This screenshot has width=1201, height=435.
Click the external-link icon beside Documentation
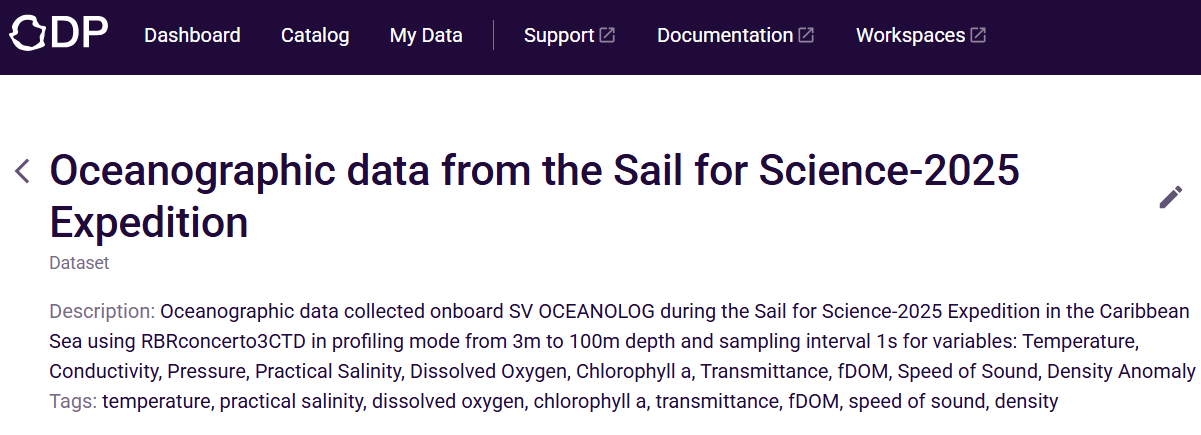click(x=806, y=35)
